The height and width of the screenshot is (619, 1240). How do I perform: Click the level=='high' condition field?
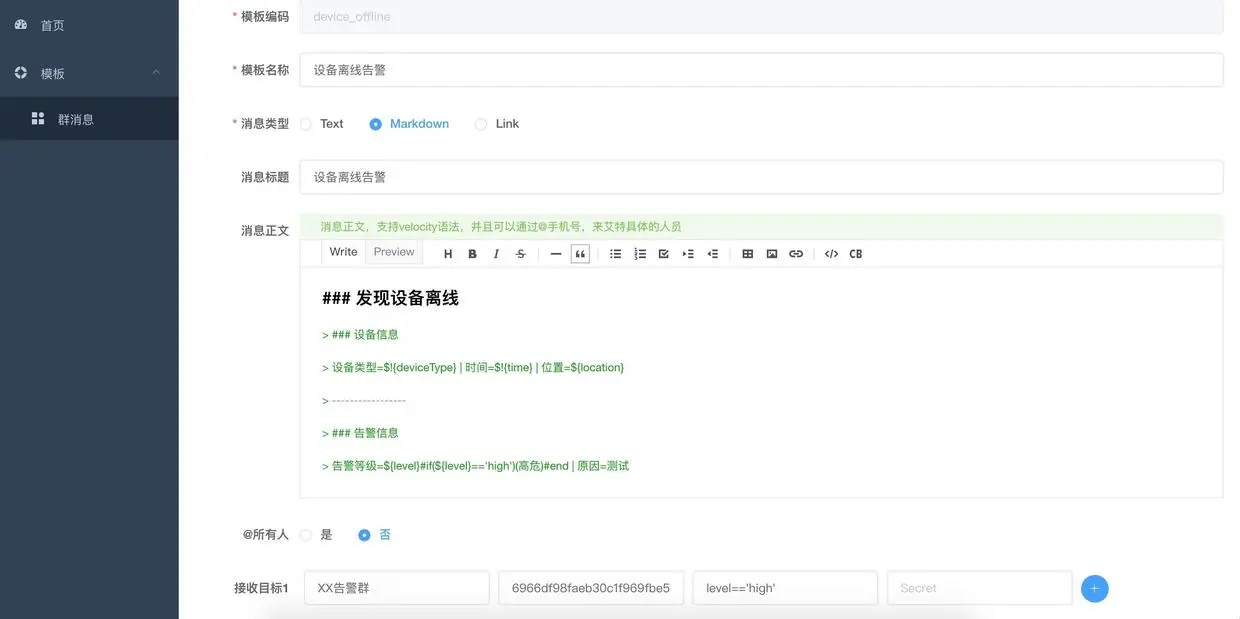(785, 588)
